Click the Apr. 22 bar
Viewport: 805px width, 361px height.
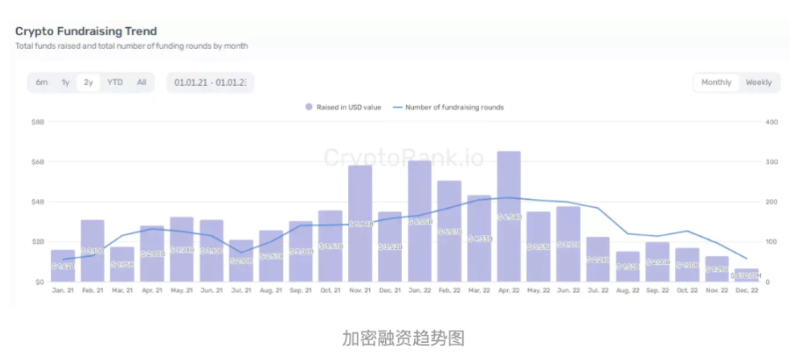click(509, 216)
